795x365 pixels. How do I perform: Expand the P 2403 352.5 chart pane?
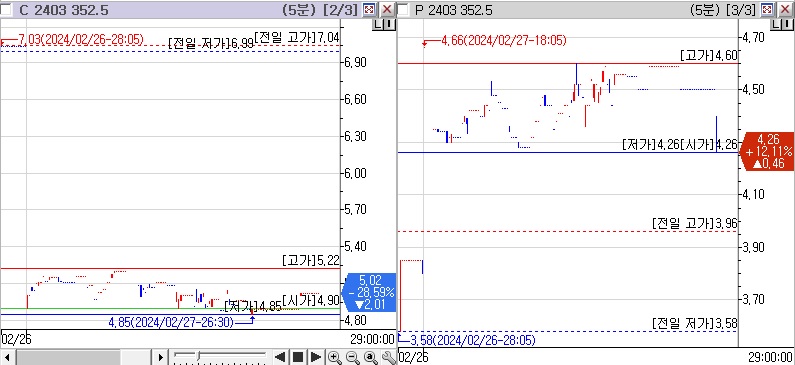[768, 9]
